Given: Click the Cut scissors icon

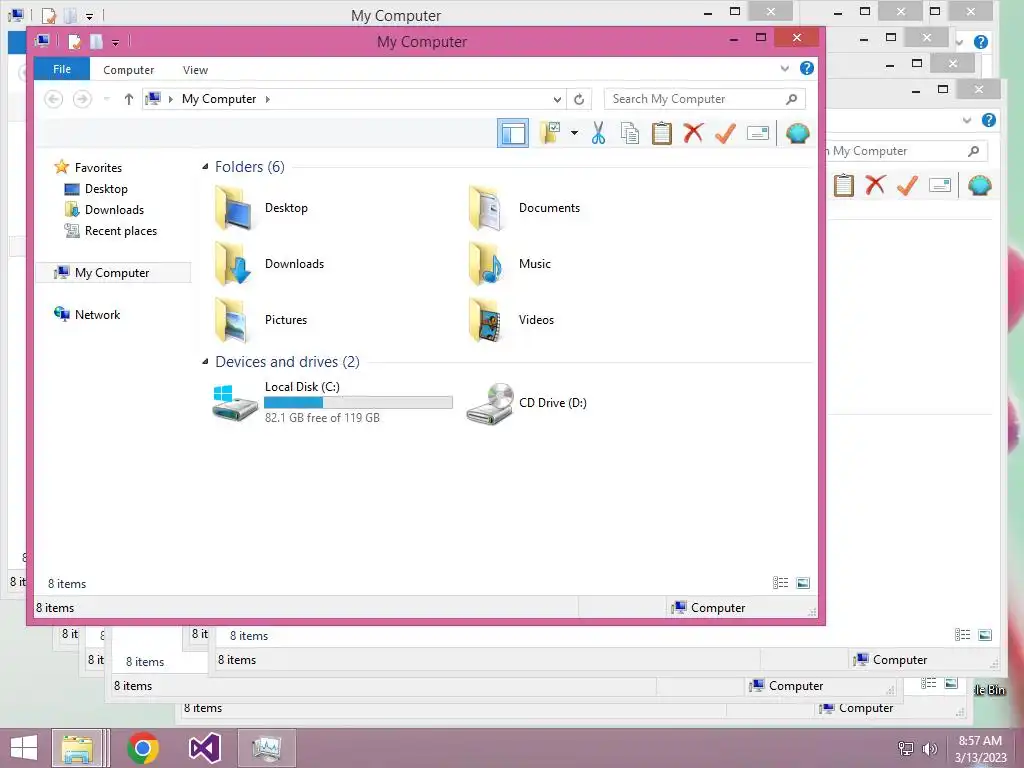Looking at the screenshot, I should click(x=598, y=133).
